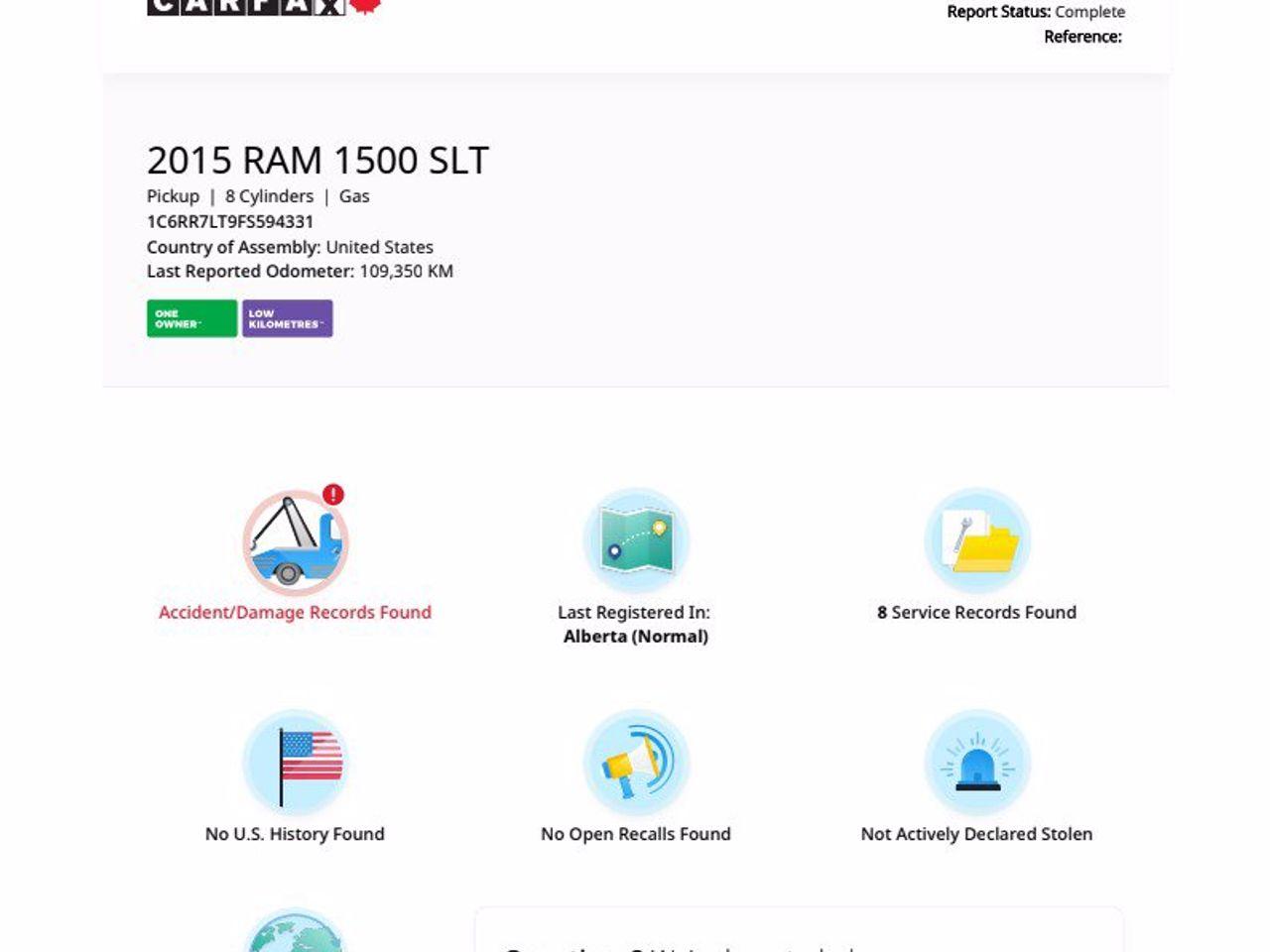Click Last Reported Odometer 109,350 KM

pyautogui.click(x=300, y=272)
